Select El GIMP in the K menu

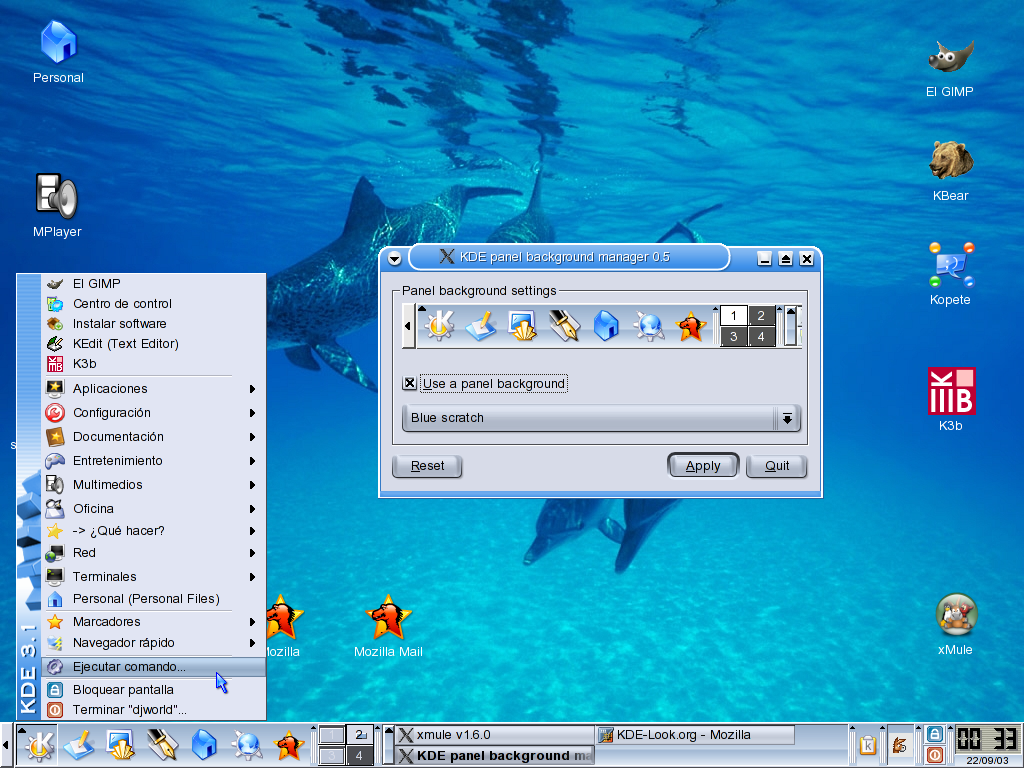(153, 283)
